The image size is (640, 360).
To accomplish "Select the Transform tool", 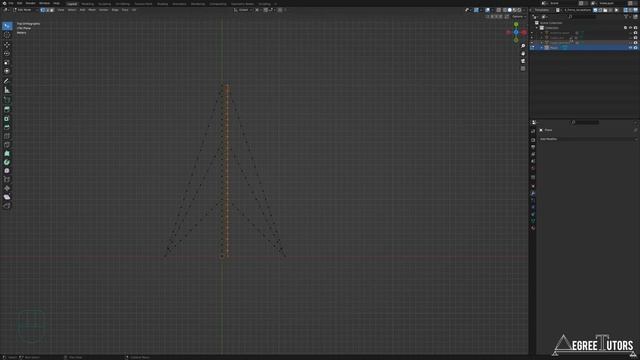I will 7,71.
